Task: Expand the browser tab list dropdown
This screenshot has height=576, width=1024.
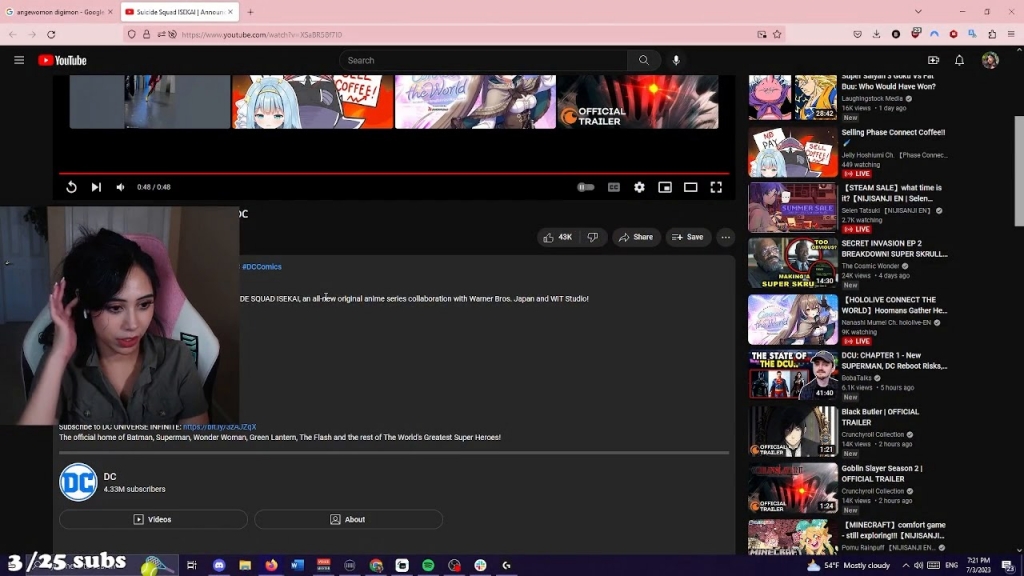Action: (x=918, y=12)
